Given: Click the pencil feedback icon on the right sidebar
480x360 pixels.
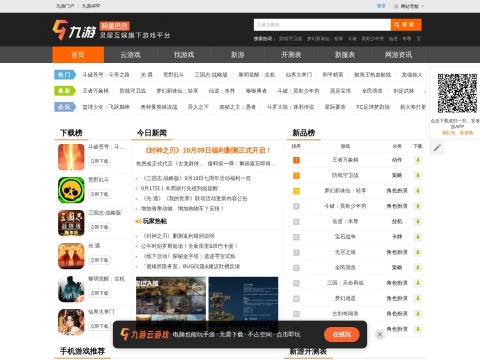Looking at the screenshot, I should (437, 148).
